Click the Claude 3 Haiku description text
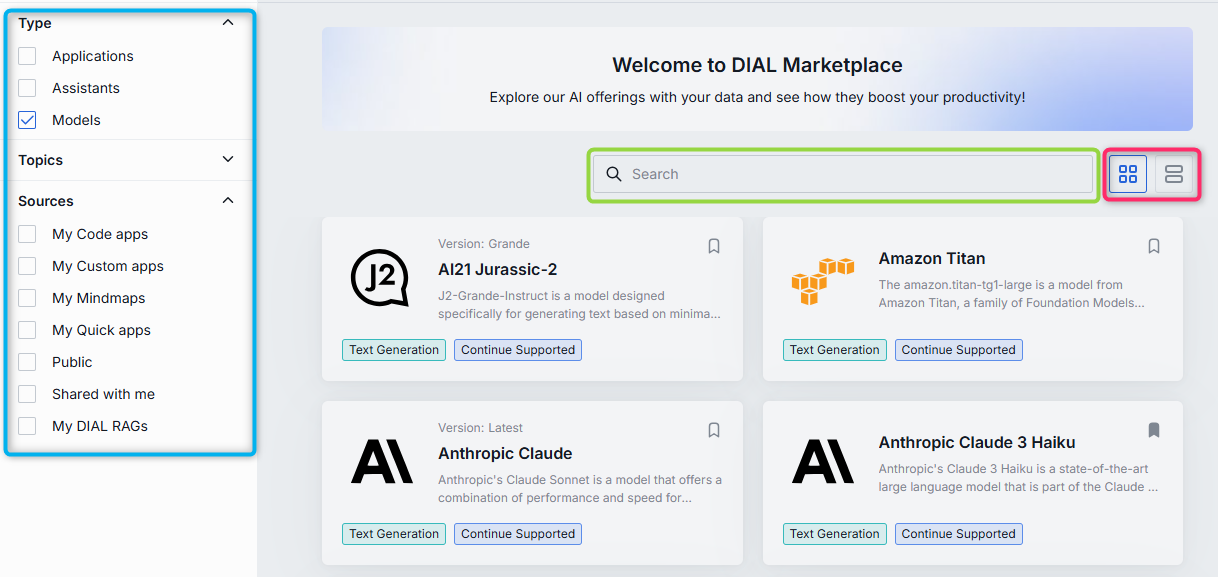Viewport: 1218px width, 577px height. click(1018, 478)
